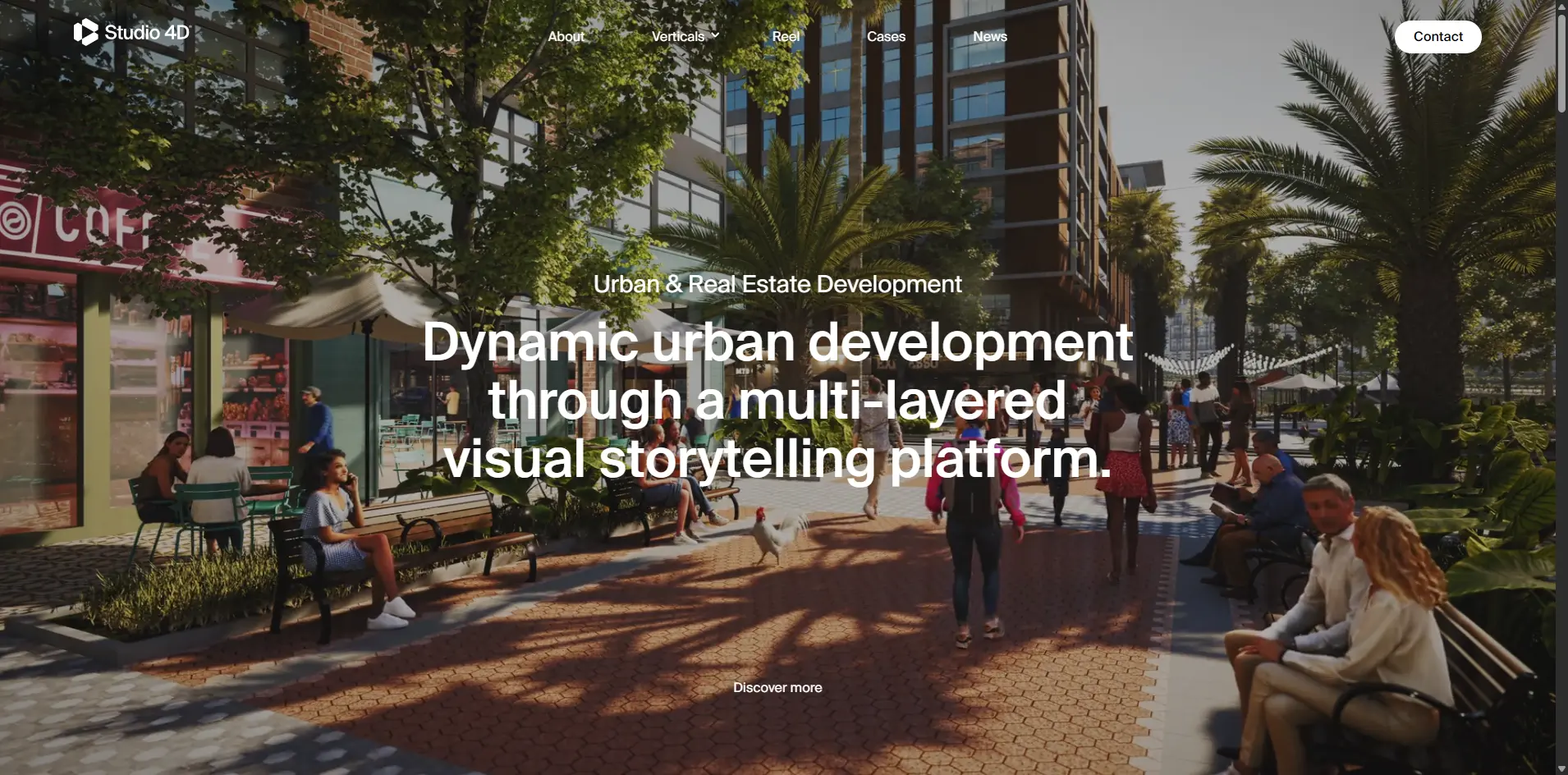Viewport: 1568px width, 775px height.
Task: Click the 'visual storytelling platform' headline line
Action: point(777,458)
